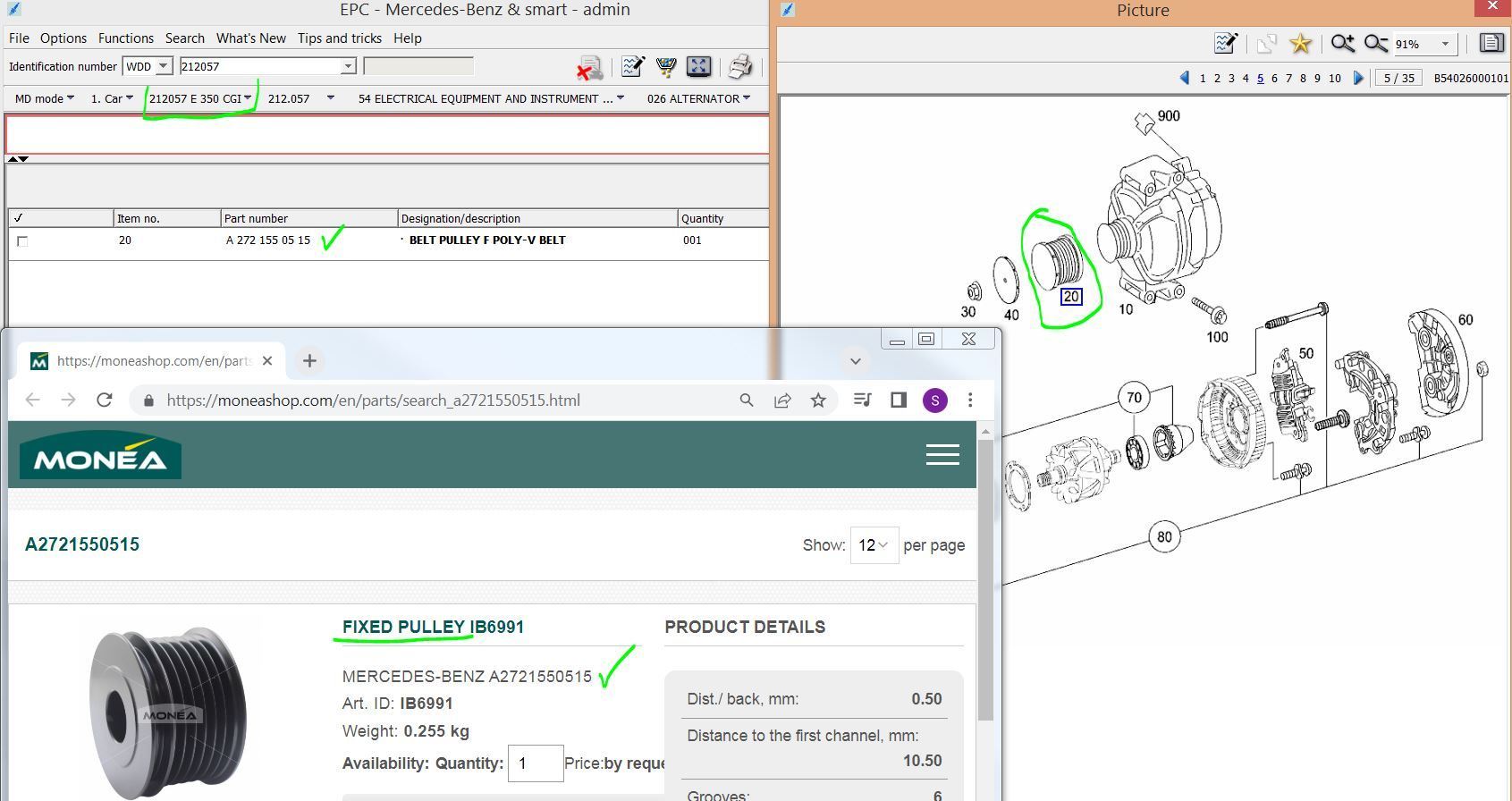Click the yellow star icon in Picture toolbar
1512x801 pixels.
click(1300, 44)
